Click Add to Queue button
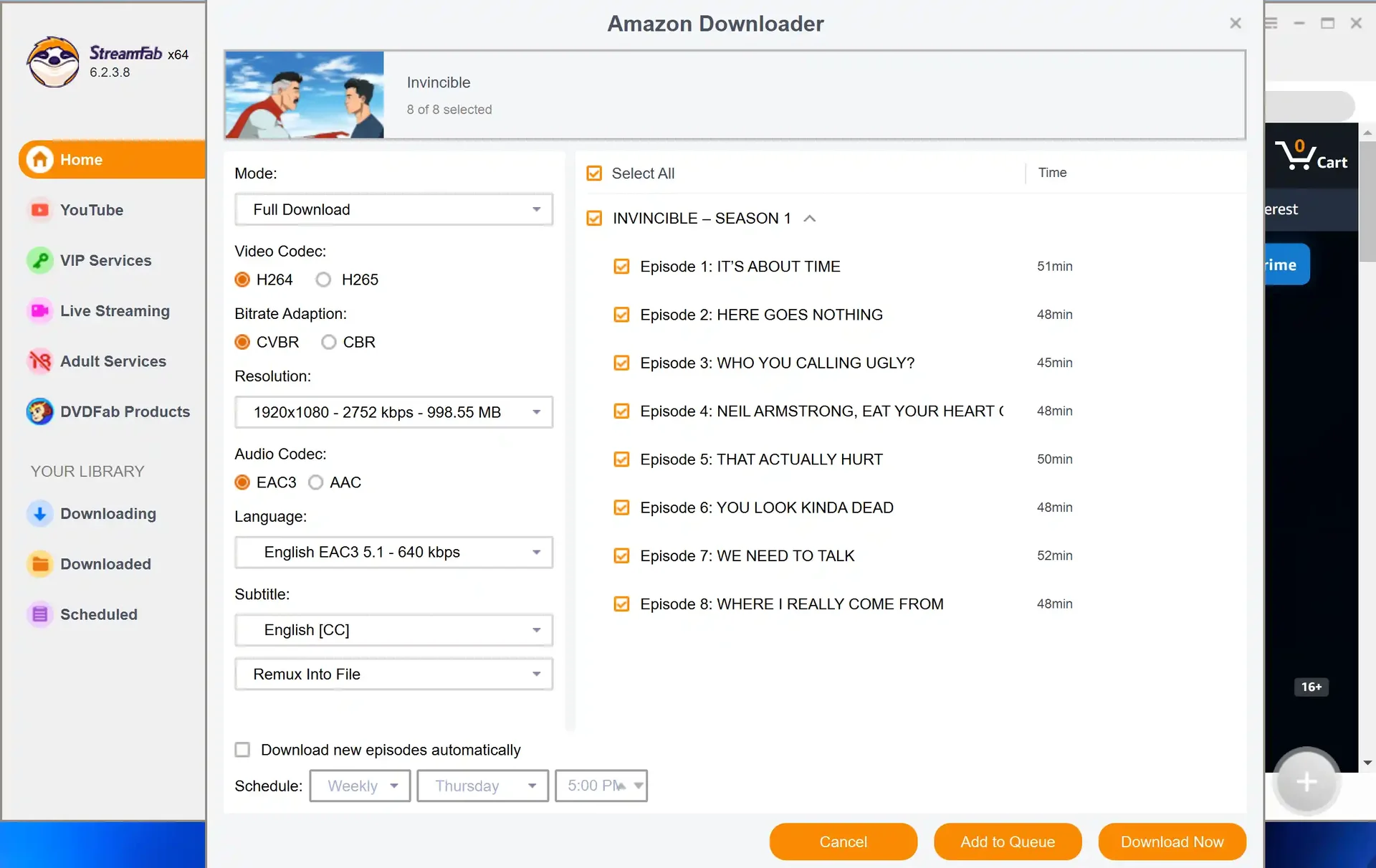 pyautogui.click(x=1008, y=841)
